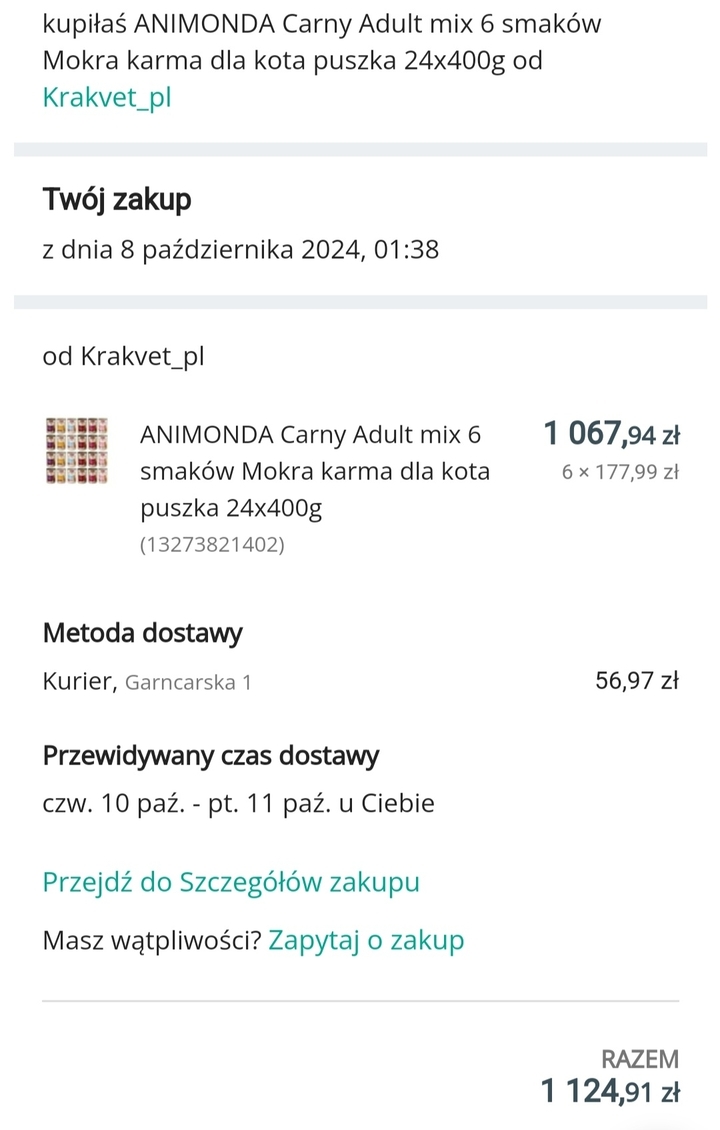Screen dimensions: 720x1130
Task: Click the item price 1 067,94 zł
Action: coord(611,434)
